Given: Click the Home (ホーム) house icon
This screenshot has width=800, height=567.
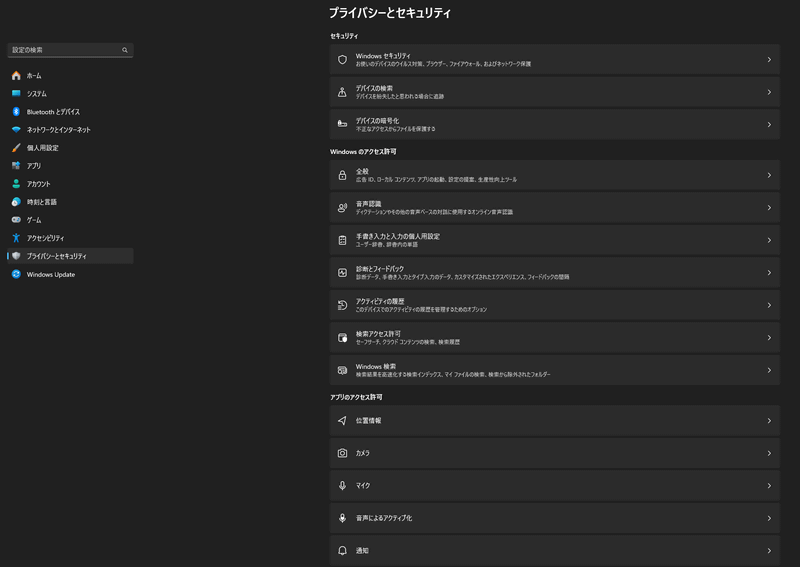Looking at the screenshot, I should pyautogui.click(x=16, y=76).
